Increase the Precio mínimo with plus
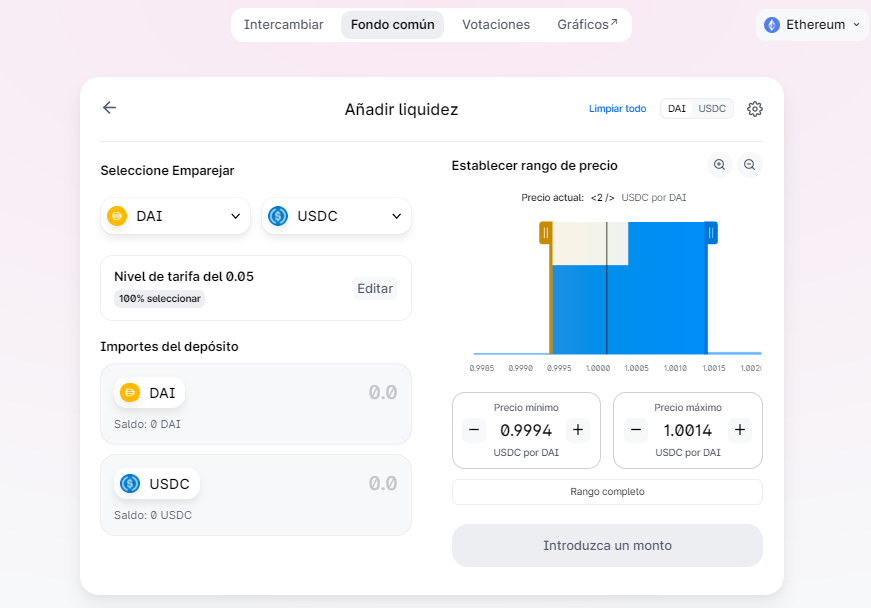Screen dimensions: 871x608 pyautogui.click(x=577, y=430)
